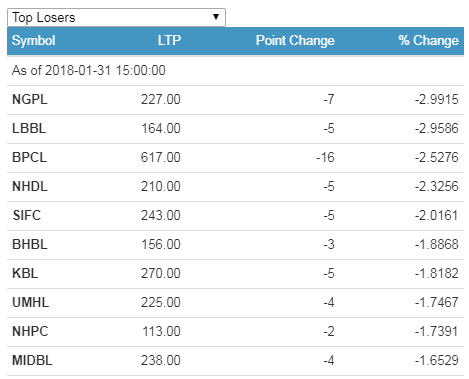Screen dimensions: 469x379
Task: Select the BPCL symbol link
Action: [29, 157]
